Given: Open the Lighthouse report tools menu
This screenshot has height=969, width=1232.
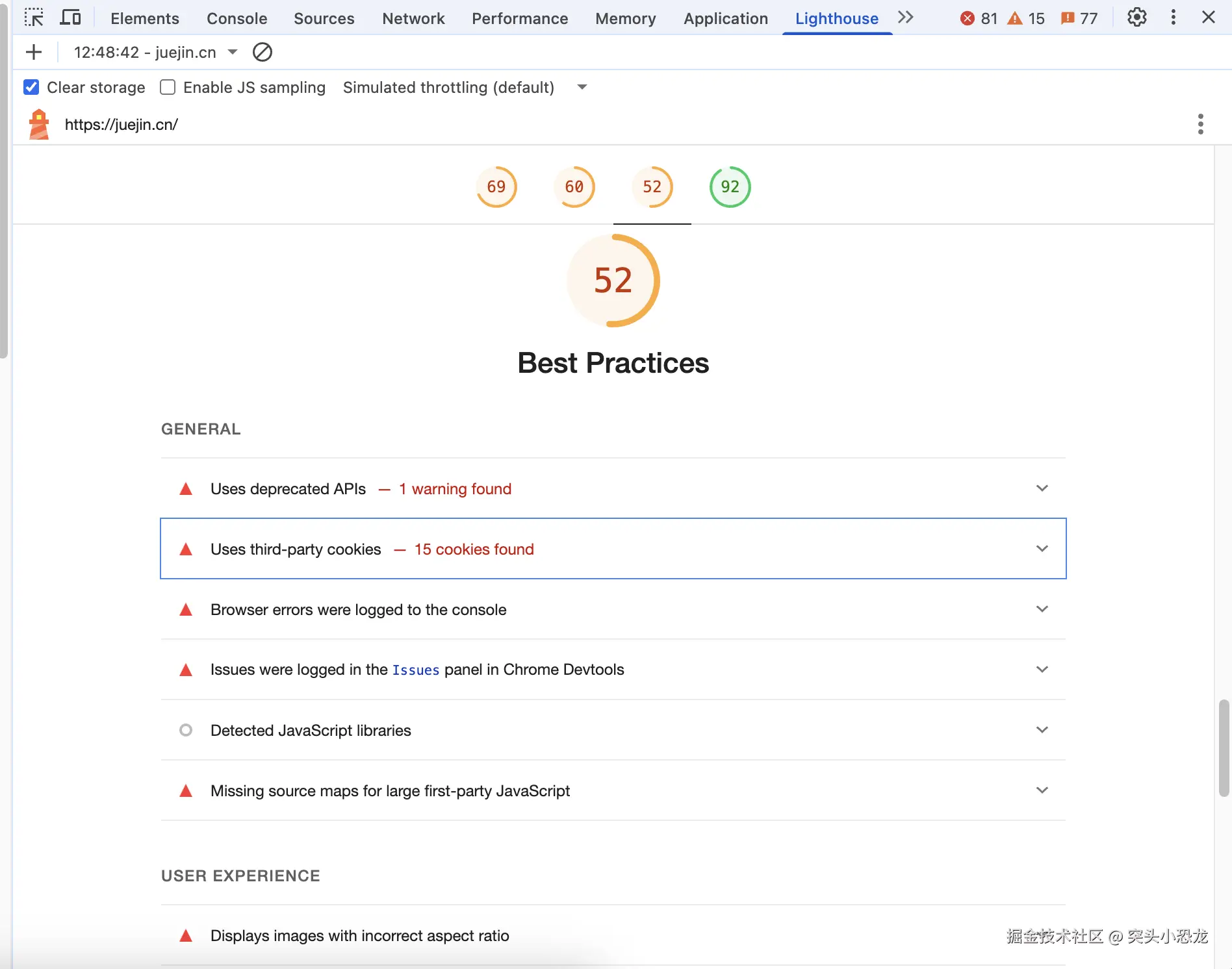Looking at the screenshot, I should pyautogui.click(x=1200, y=124).
